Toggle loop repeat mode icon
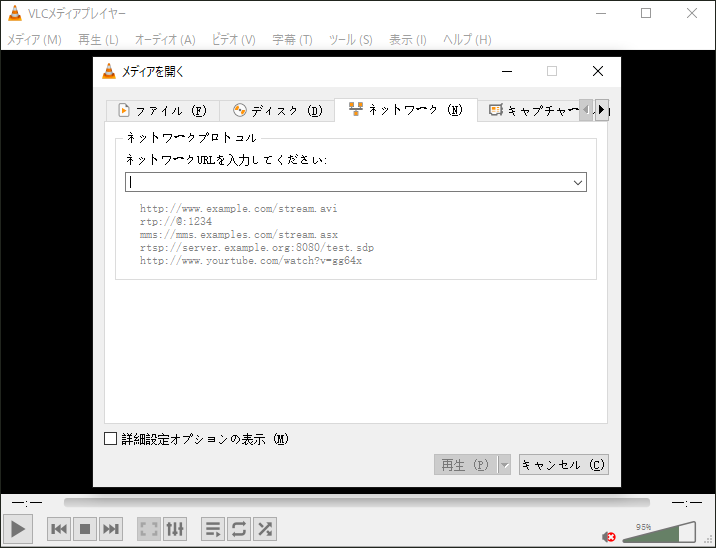716x548 pixels. click(x=239, y=529)
